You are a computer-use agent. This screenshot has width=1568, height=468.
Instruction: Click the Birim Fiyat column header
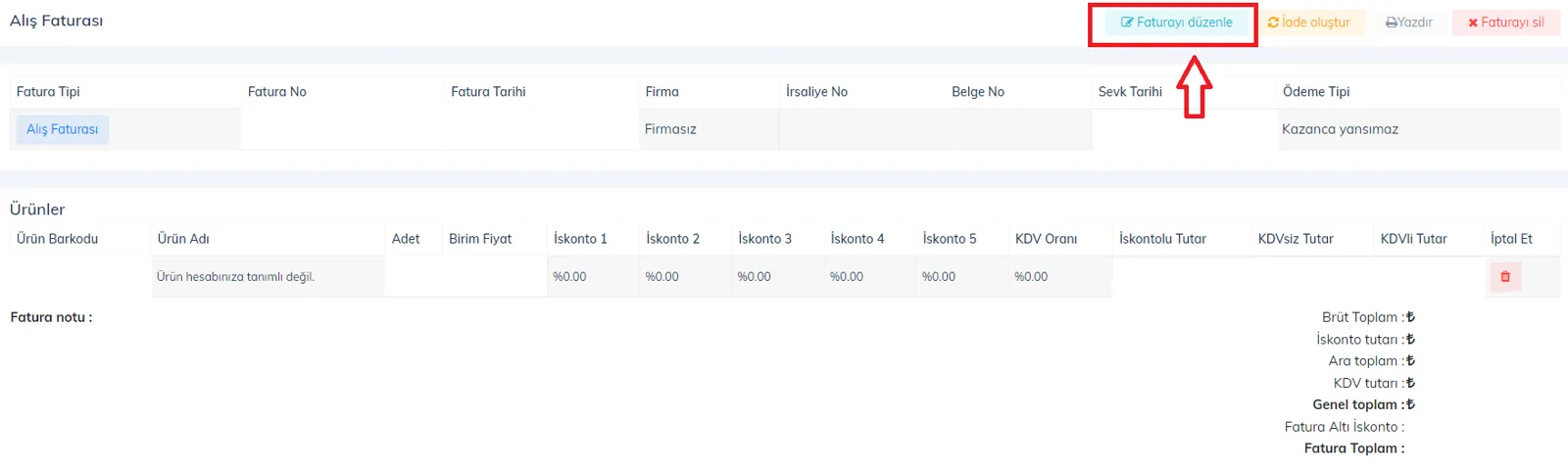coord(480,239)
